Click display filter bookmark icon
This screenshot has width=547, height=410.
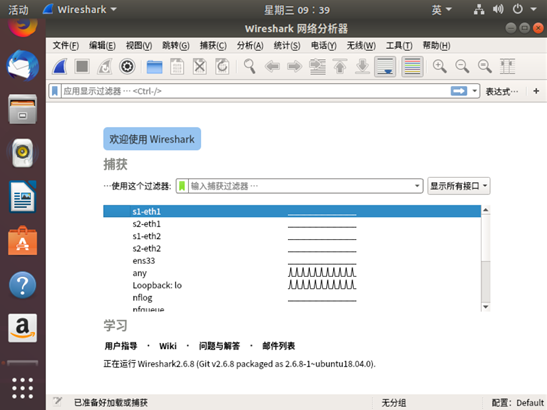click(x=55, y=91)
